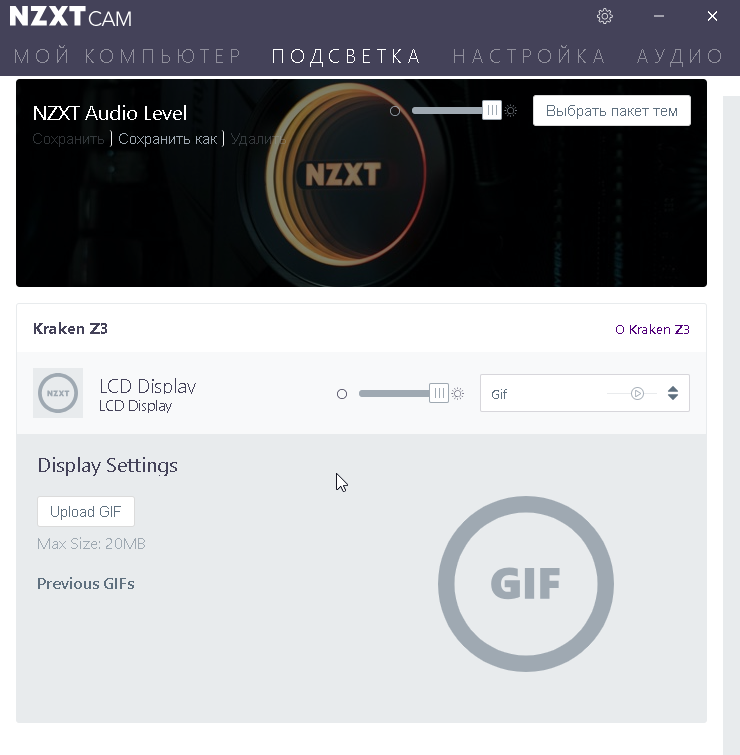Minimize the NZXT CAM window

(x=659, y=16)
